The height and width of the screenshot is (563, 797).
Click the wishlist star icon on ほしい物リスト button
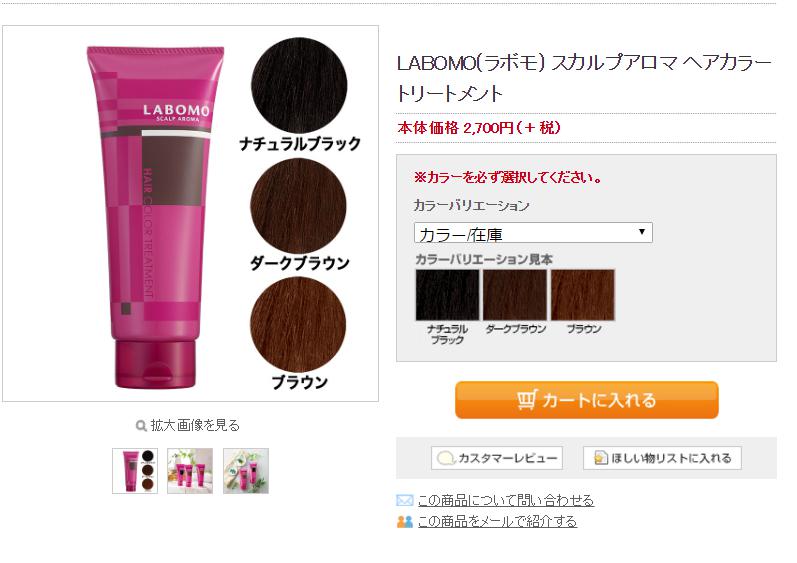pyautogui.click(x=601, y=458)
